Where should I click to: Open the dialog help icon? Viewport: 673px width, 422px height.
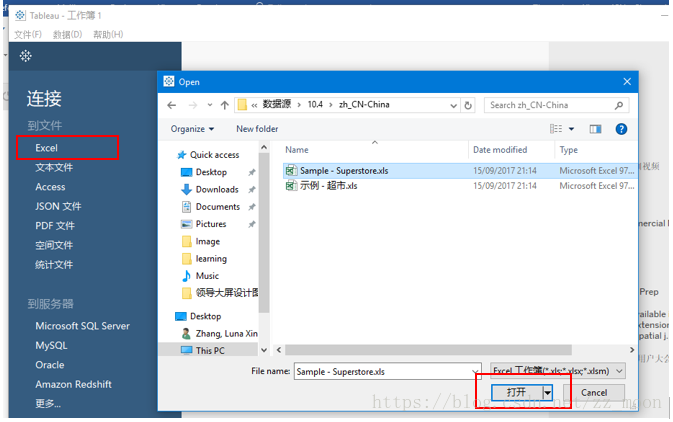tap(621, 129)
